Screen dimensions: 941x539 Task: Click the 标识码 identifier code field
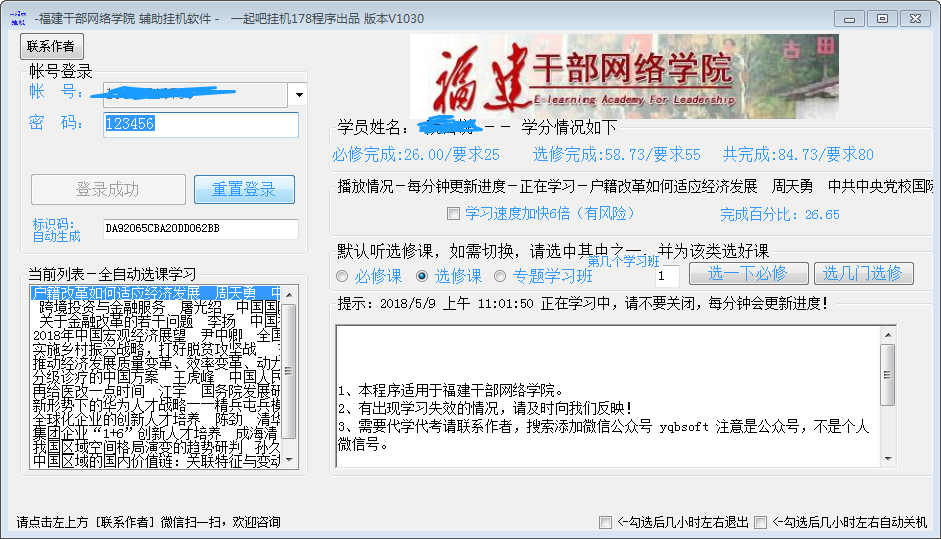tap(200, 229)
